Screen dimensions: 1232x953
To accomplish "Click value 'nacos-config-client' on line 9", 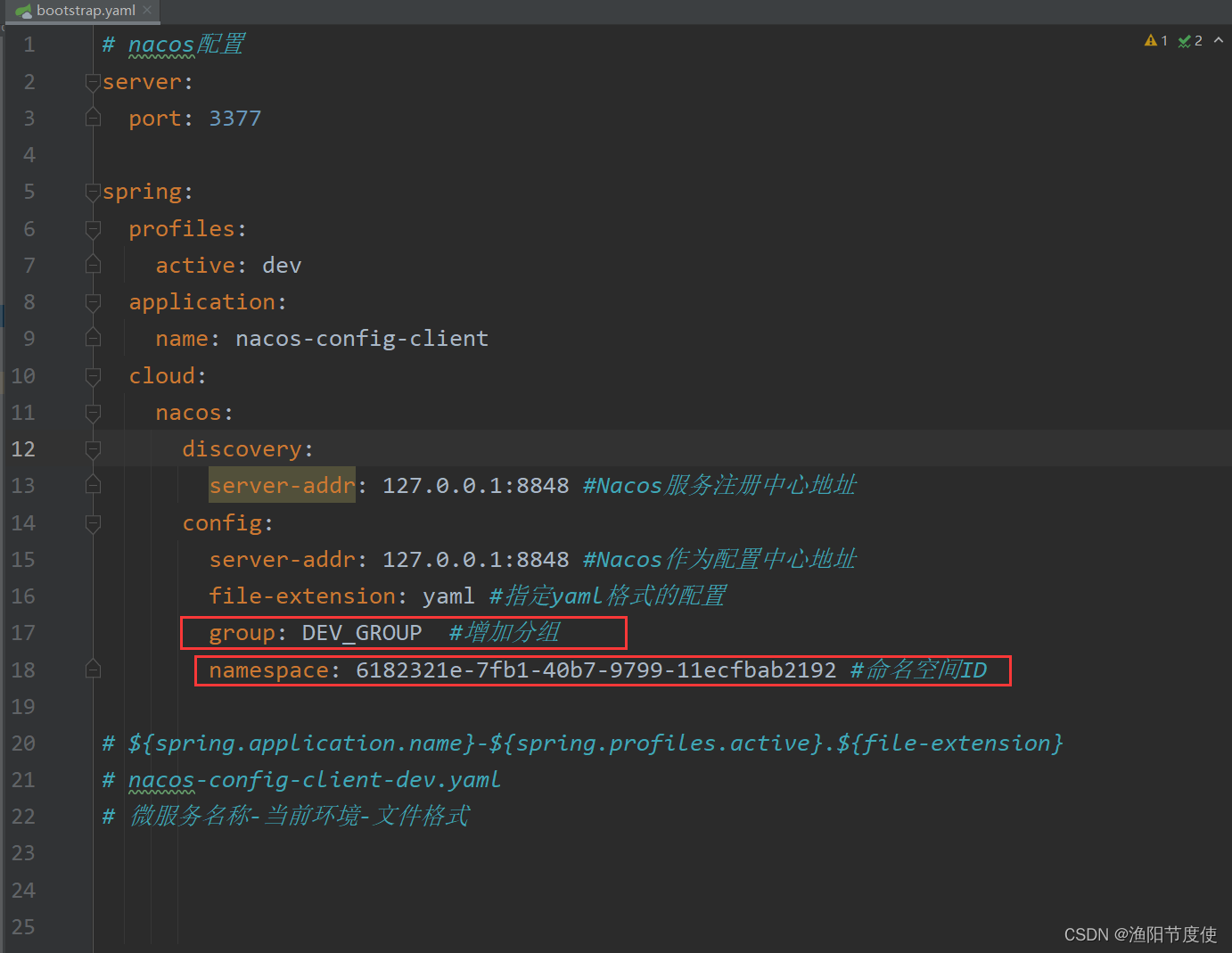I will pyautogui.click(x=362, y=339).
